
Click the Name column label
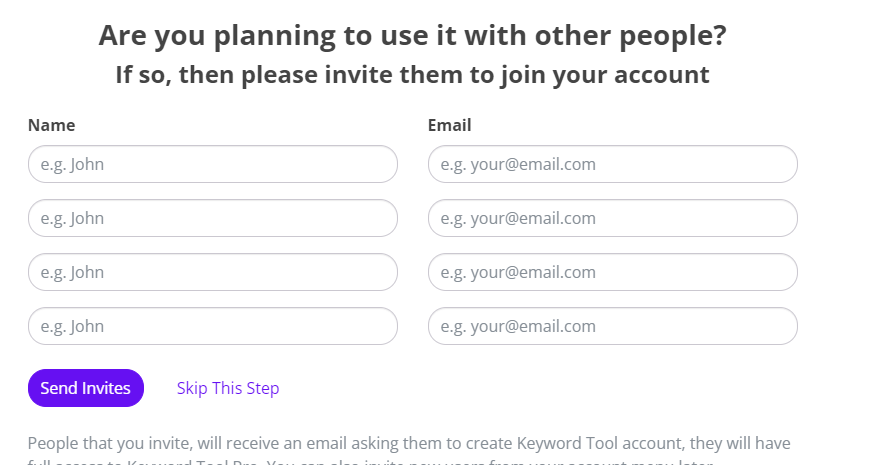click(x=52, y=125)
